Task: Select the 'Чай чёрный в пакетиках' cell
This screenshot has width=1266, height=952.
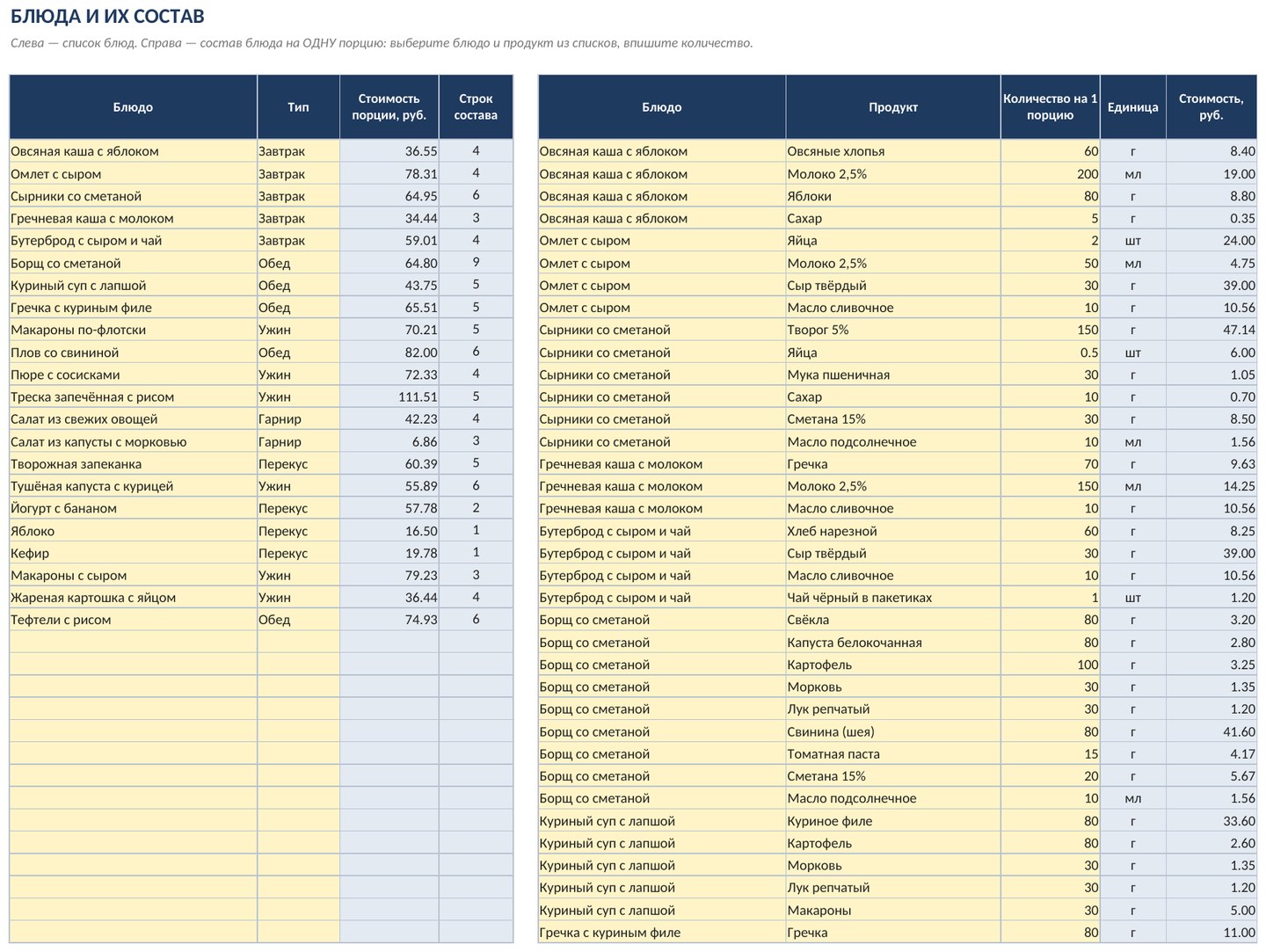Action: (892, 598)
